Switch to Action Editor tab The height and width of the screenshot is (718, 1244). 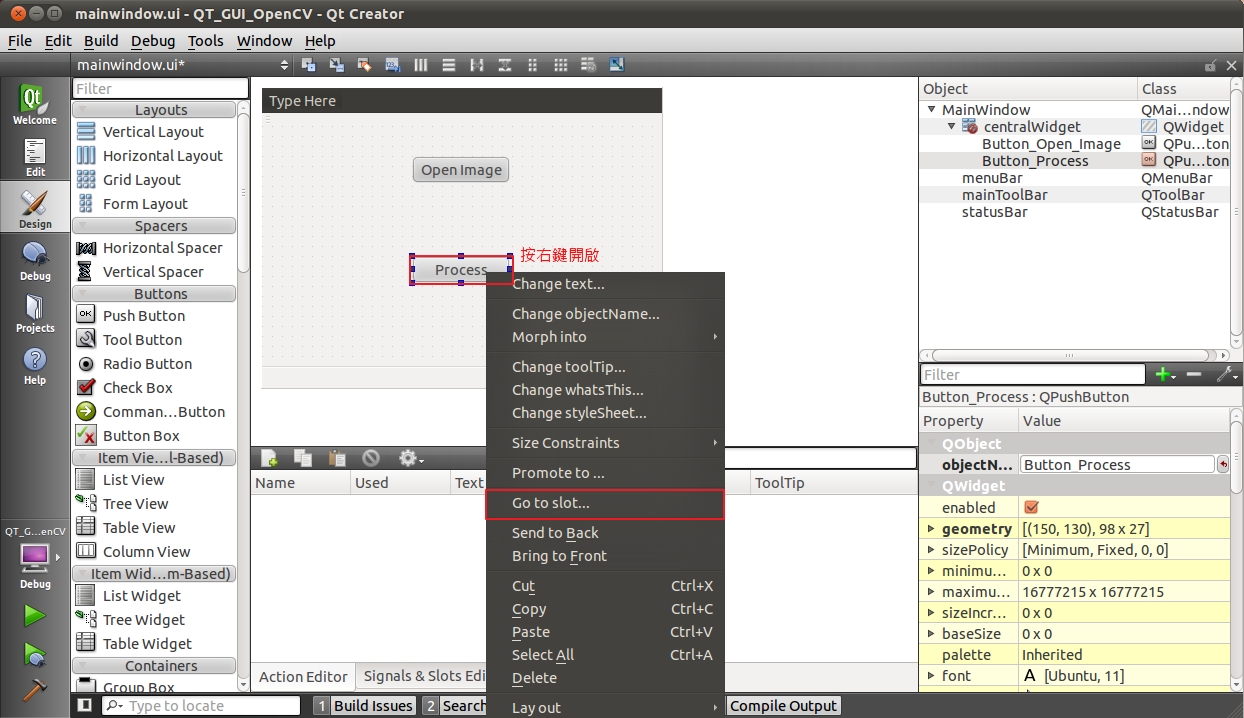point(303,677)
